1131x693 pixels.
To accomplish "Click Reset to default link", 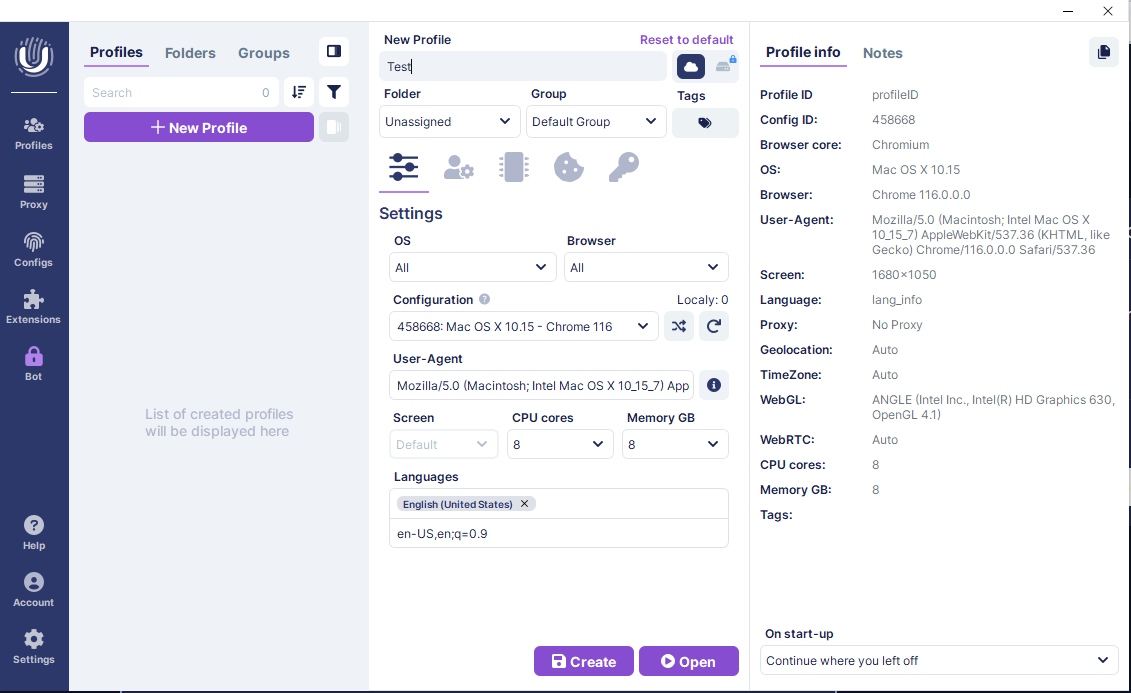I will click(686, 40).
